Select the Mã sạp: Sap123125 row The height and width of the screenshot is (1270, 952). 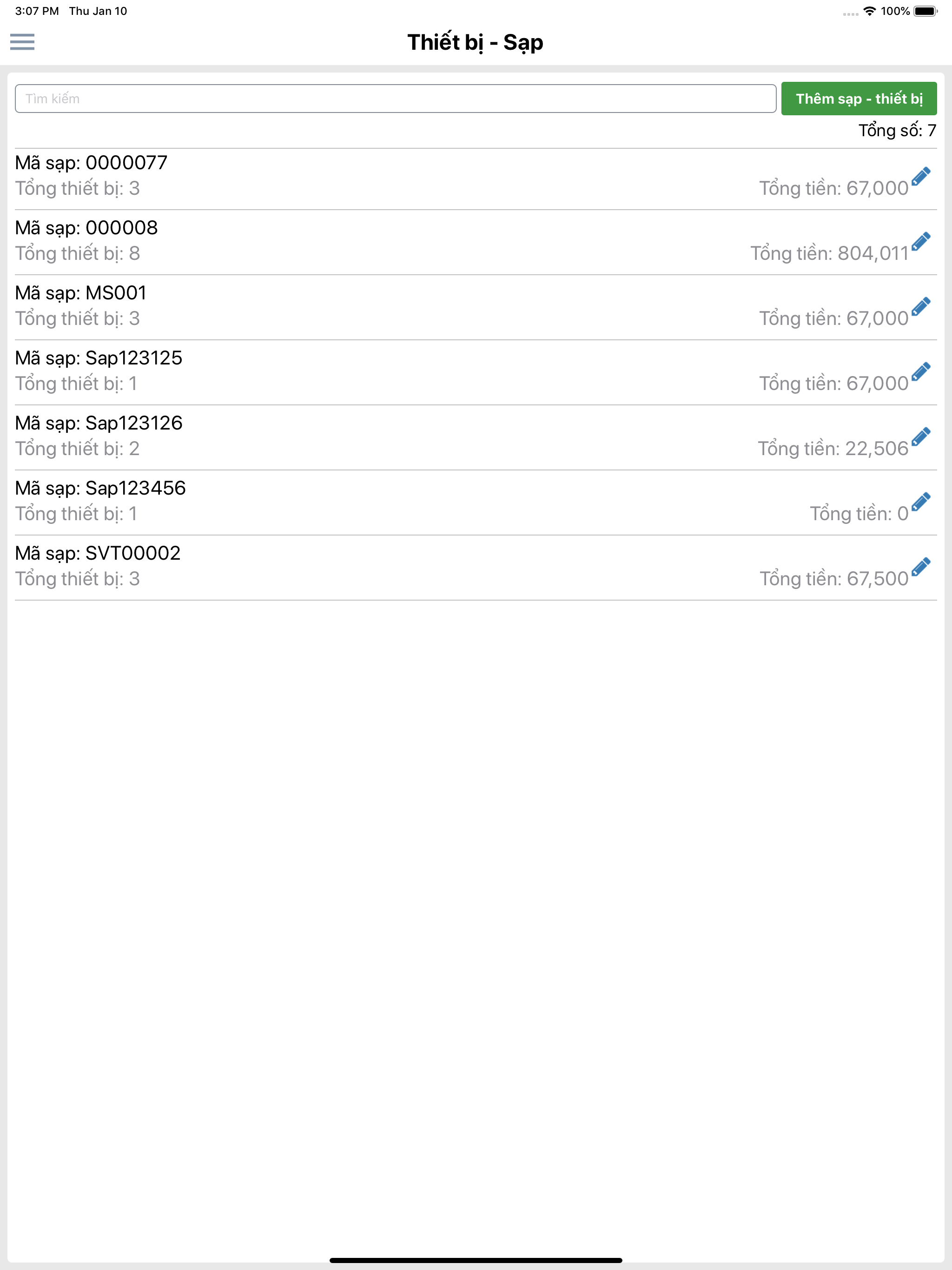(x=476, y=372)
